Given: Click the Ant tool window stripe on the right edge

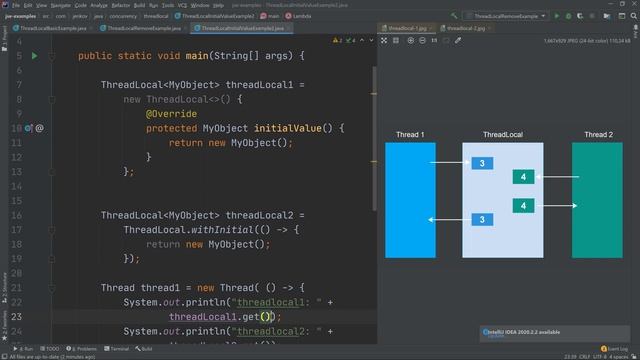Looking at the screenshot, I should 636,32.
